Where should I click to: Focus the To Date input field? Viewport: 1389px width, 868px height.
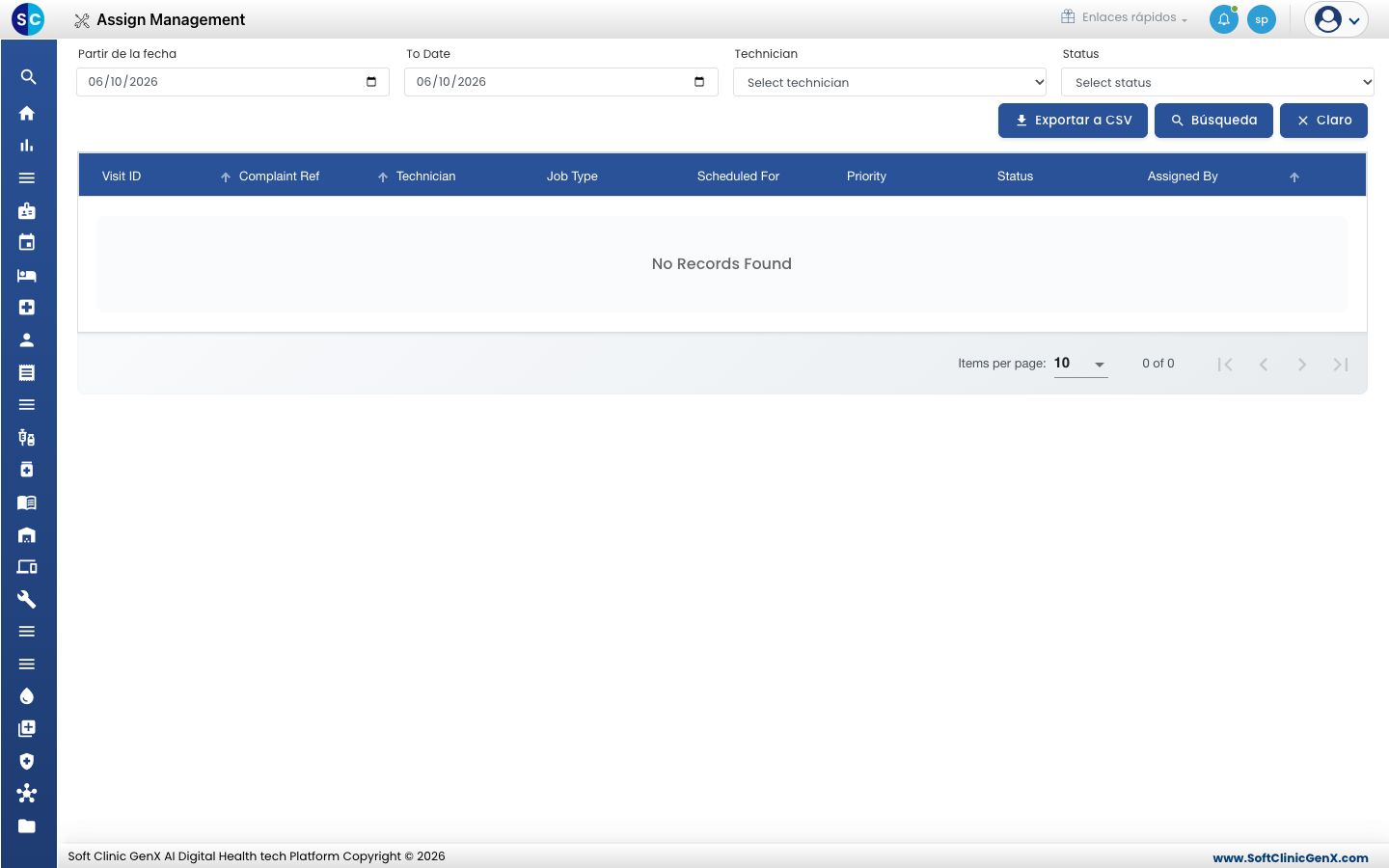point(560,82)
